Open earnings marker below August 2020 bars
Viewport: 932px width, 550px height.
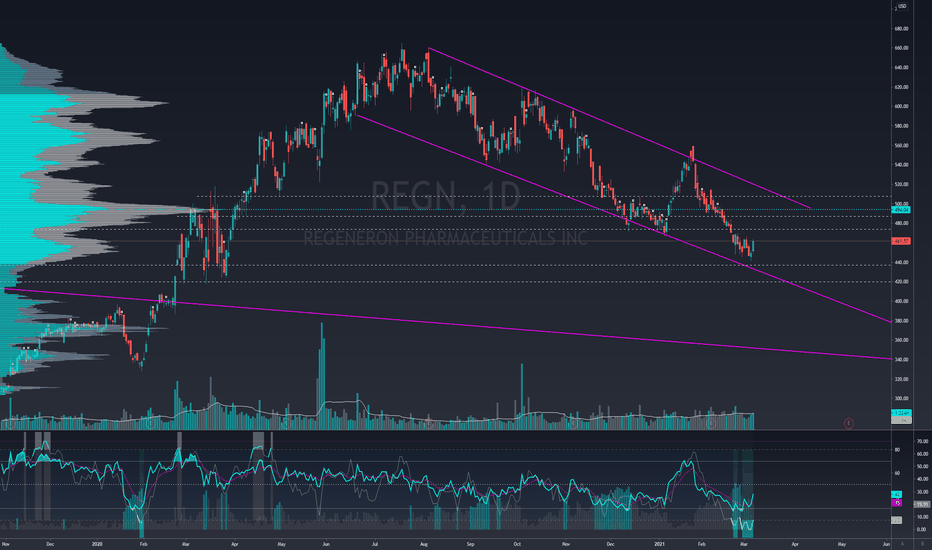click(x=429, y=423)
